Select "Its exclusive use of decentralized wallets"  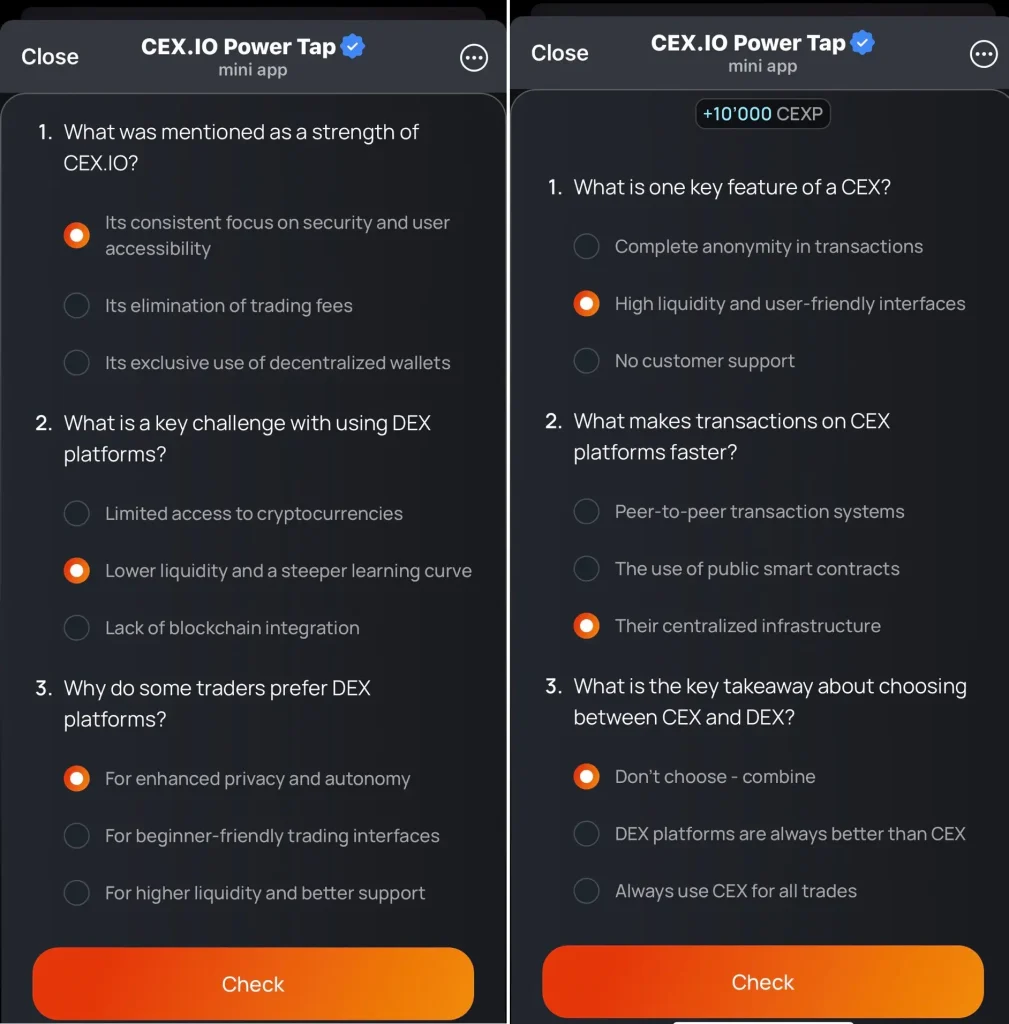77,363
